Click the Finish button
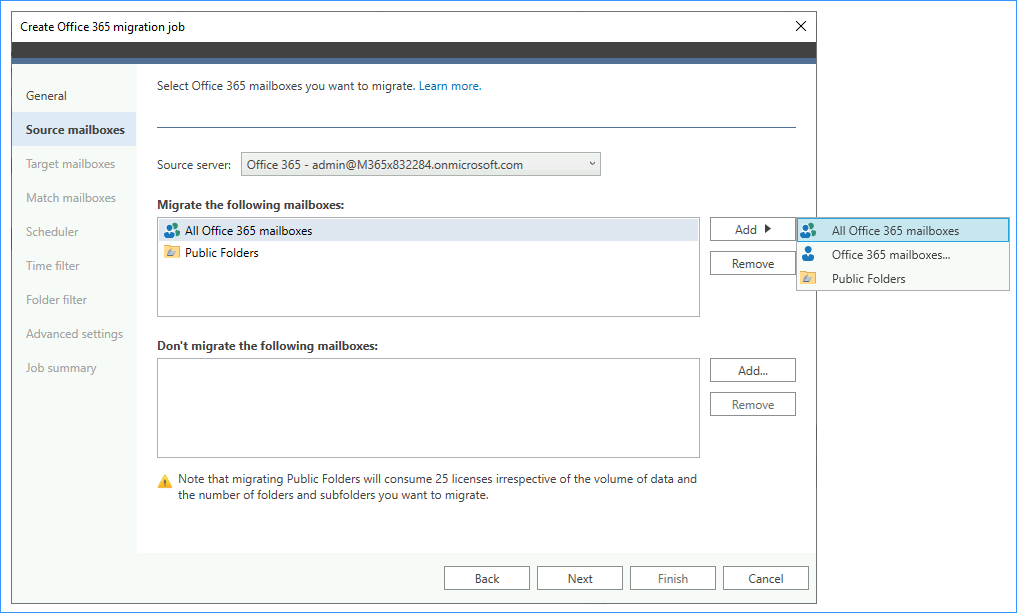The image size is (1017, 613). pos(673,578)
